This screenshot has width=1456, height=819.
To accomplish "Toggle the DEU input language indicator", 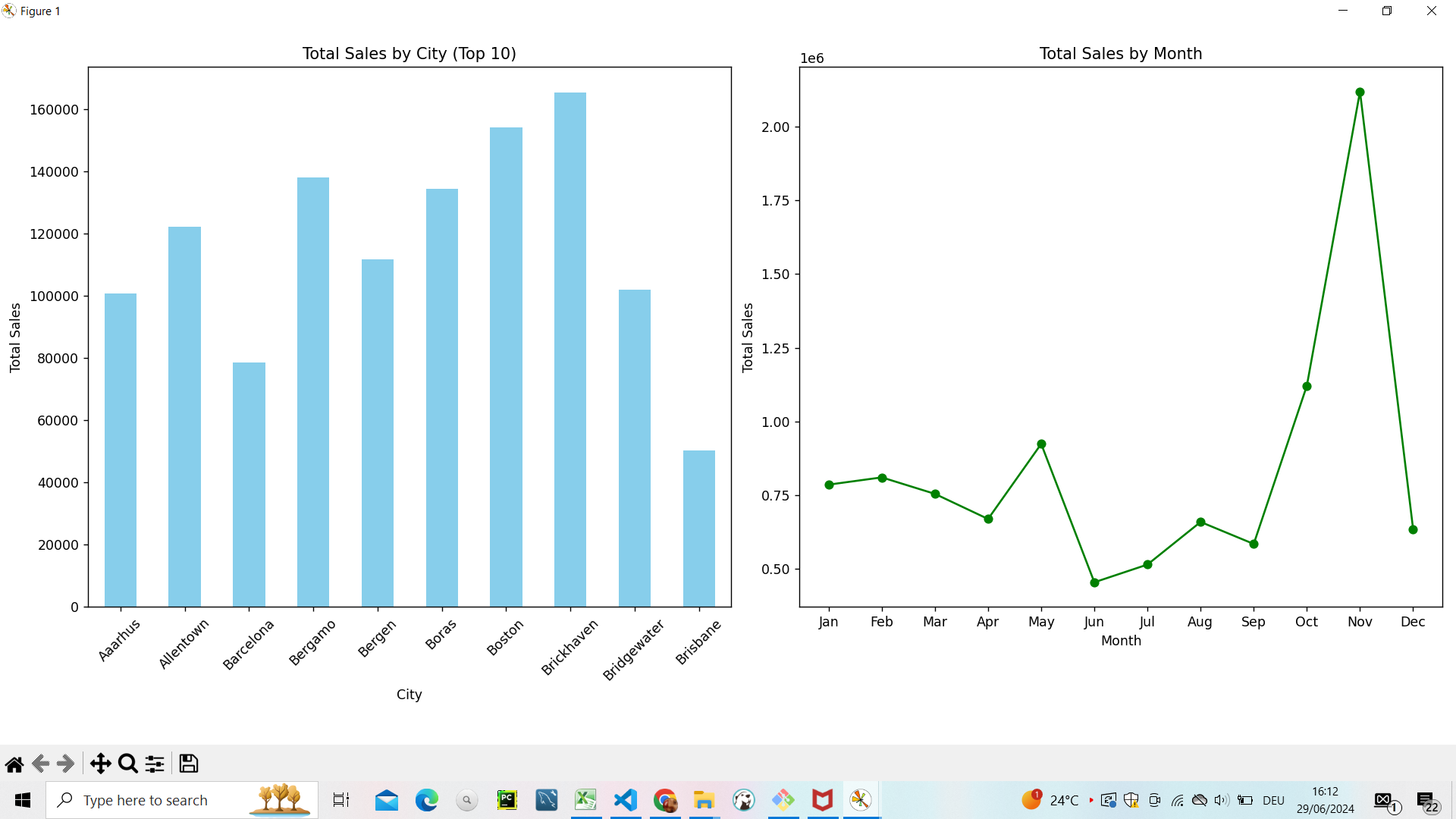I will click(1273, 800).
